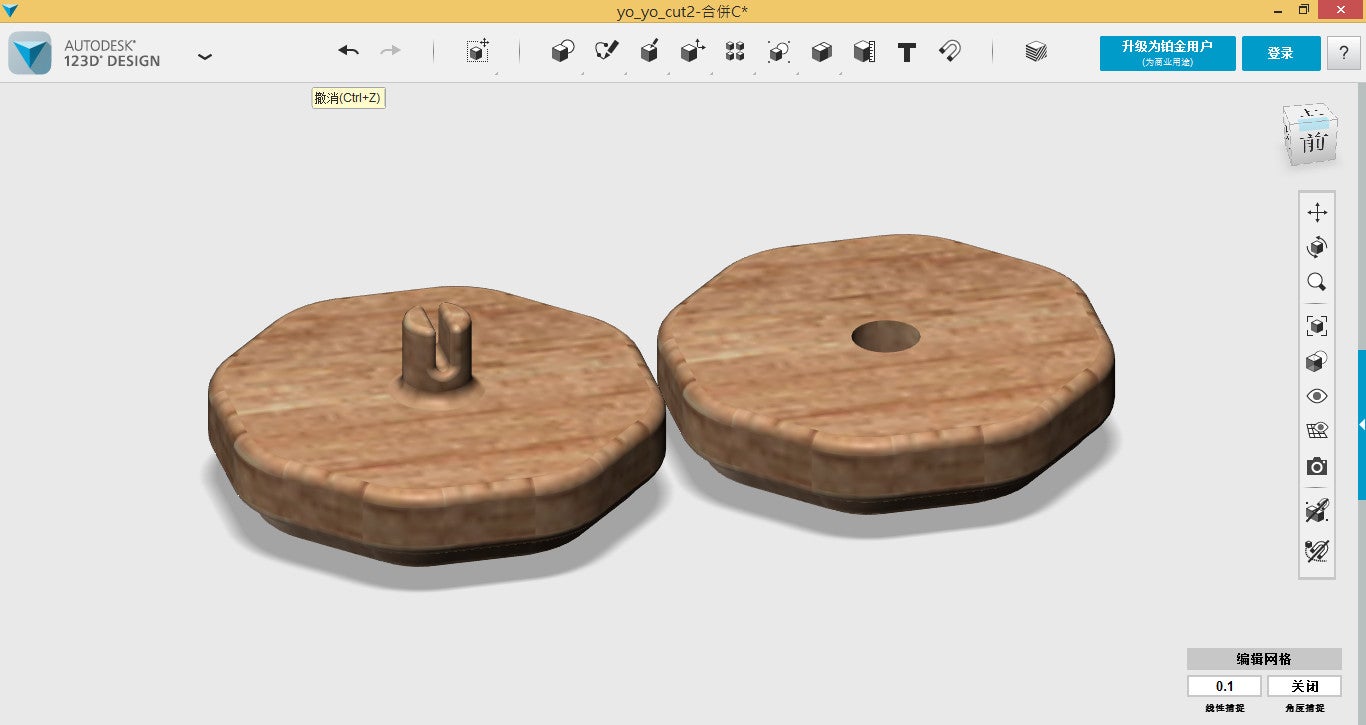Click the front face of view cube
1366x725 pixels.
[1312, 143]
